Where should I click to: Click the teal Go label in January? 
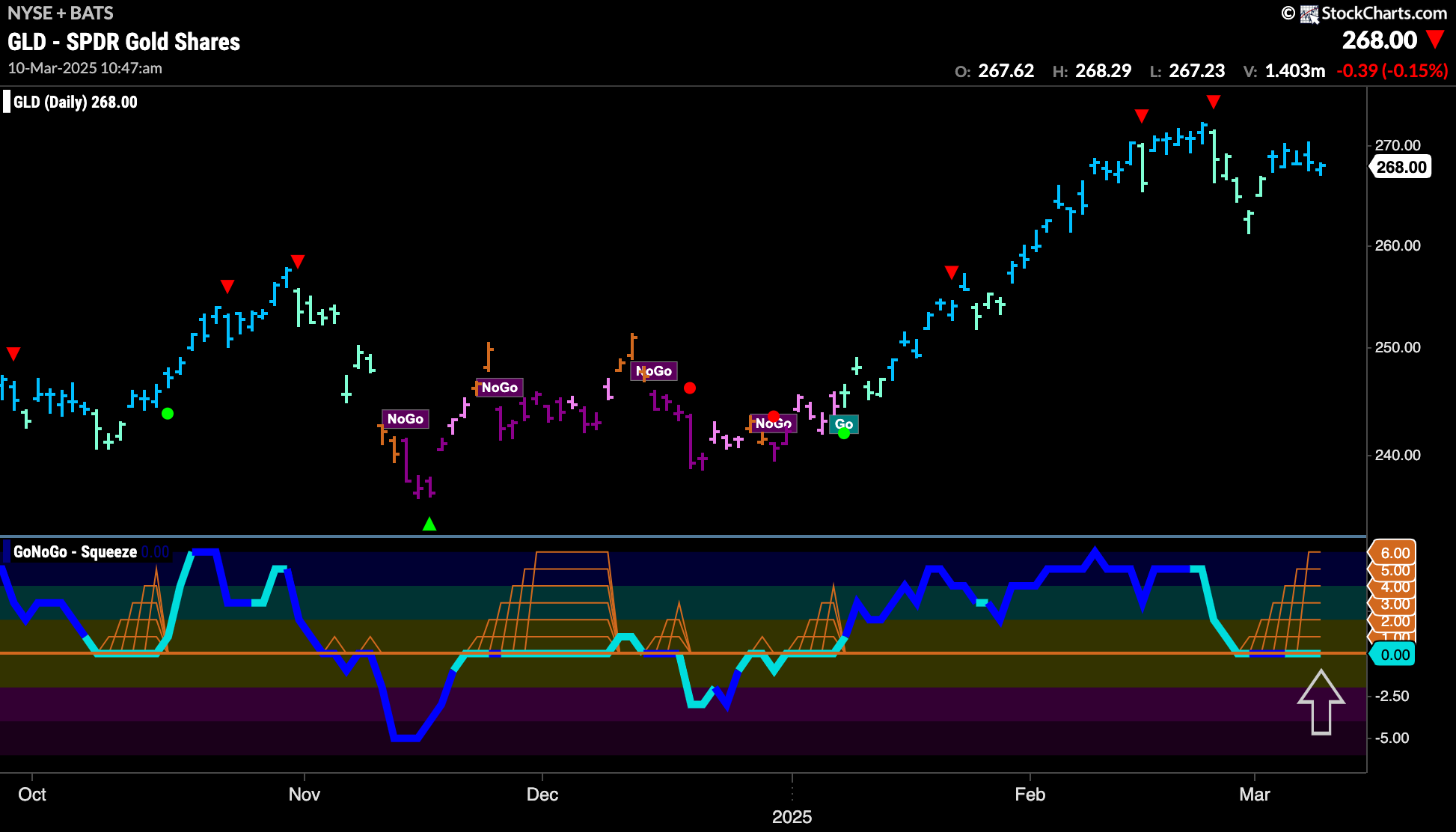click(x=844, y=424)
